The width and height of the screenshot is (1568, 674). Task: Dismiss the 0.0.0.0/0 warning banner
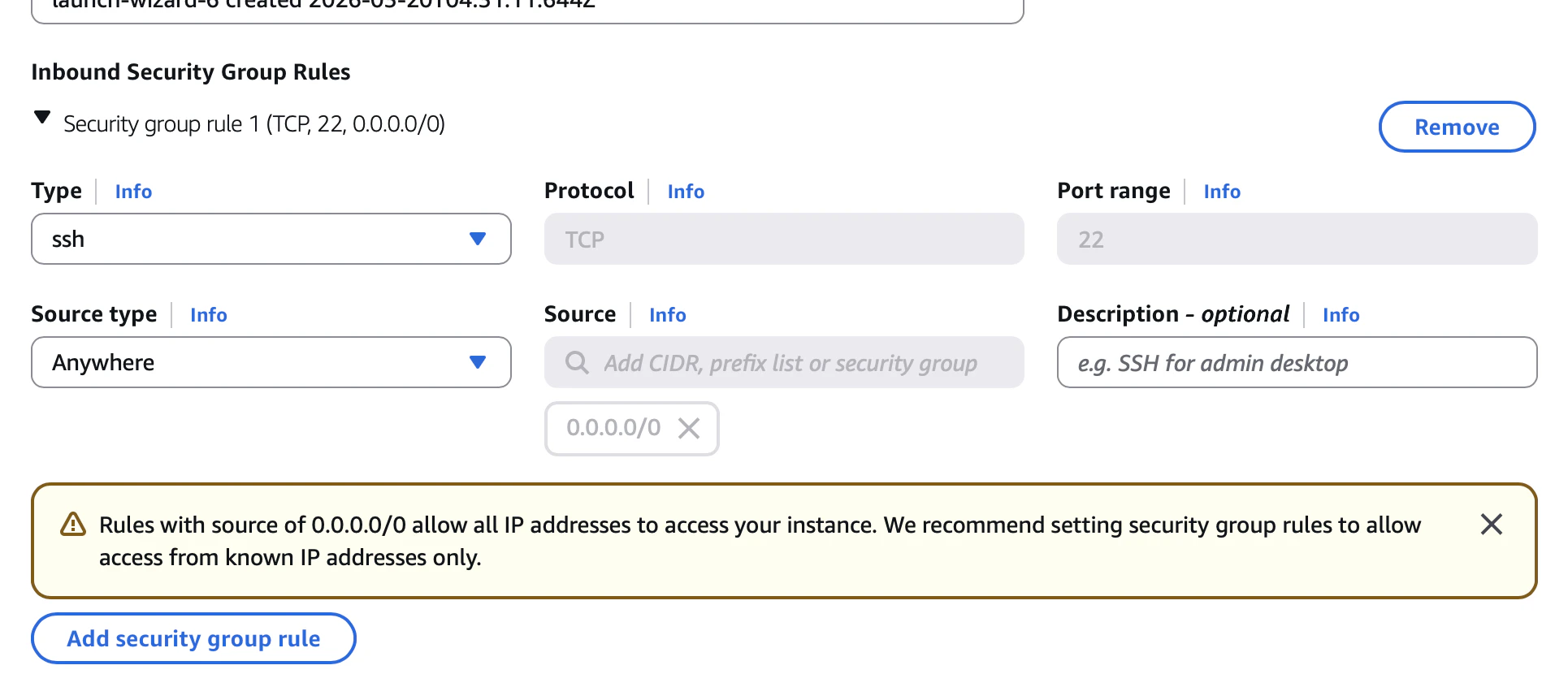click(x=1492, y=525)
